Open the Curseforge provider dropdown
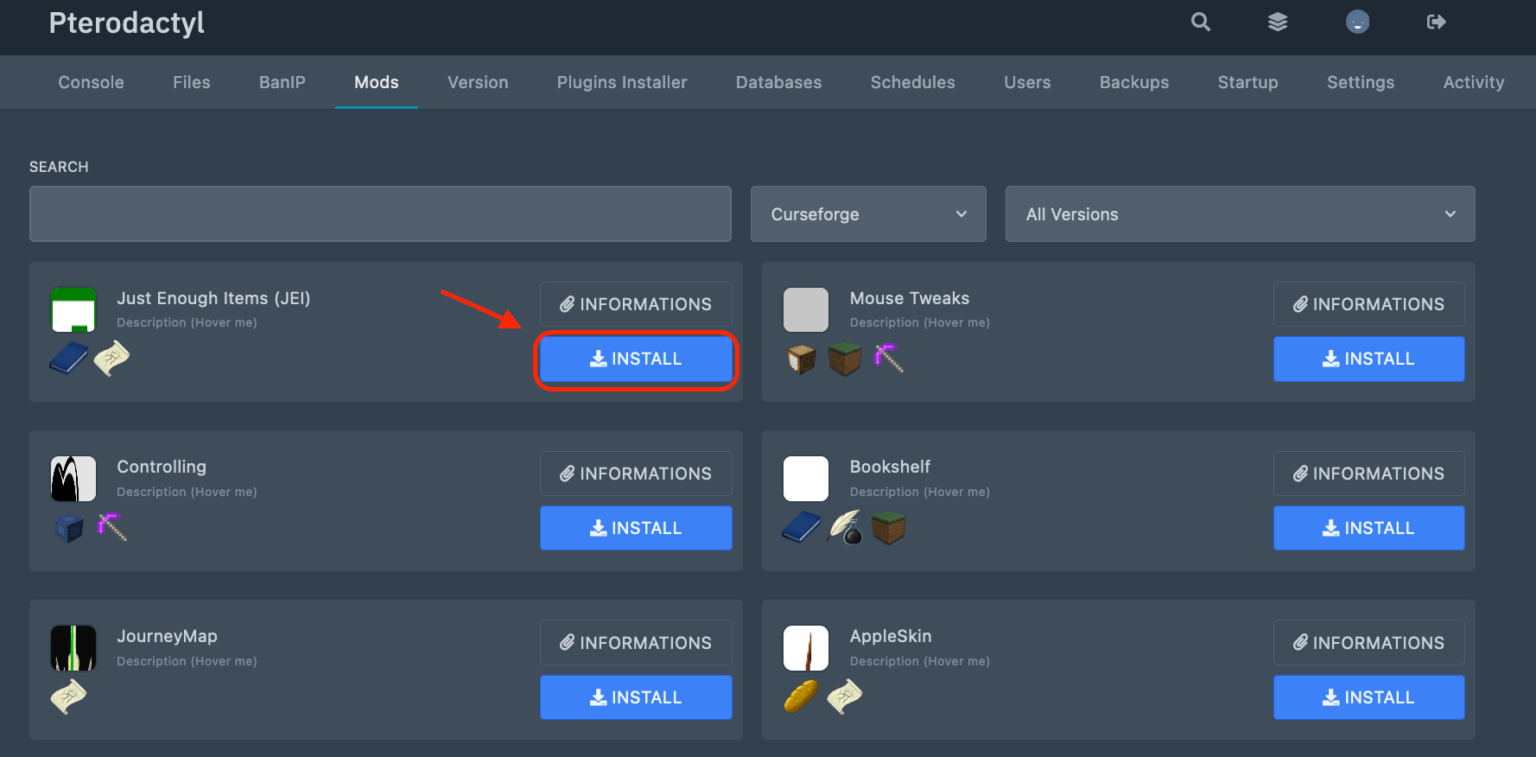Image resolution: width=1536 pixels, height=757 pixels. click(867, 213)
